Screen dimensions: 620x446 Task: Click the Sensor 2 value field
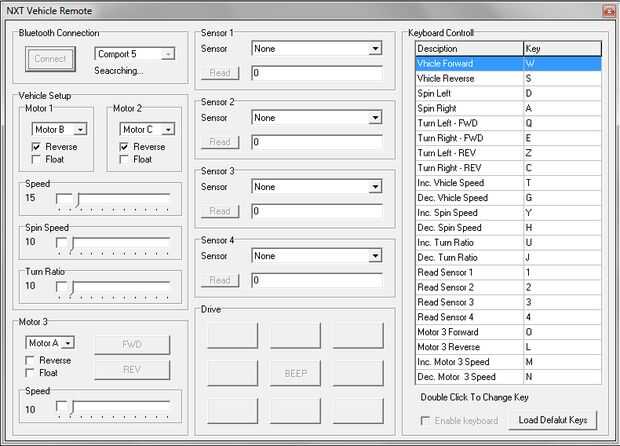click(x=317, y=142)
